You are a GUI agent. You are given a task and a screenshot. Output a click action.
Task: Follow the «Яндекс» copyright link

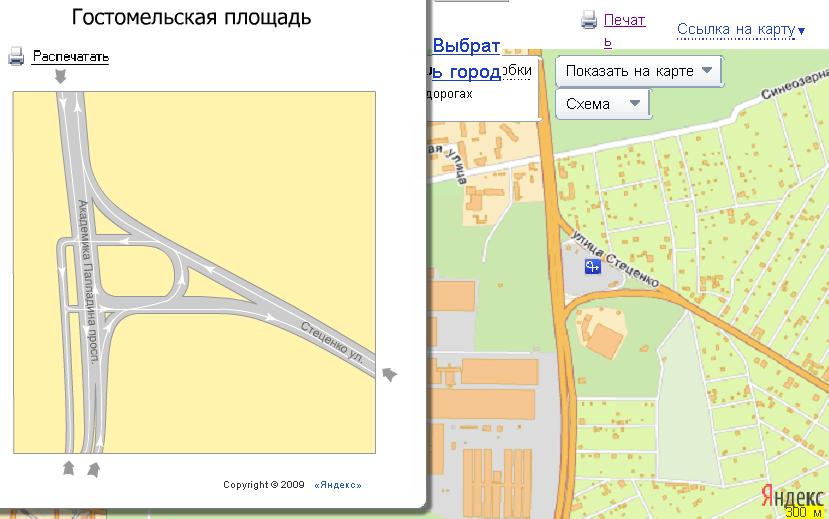pyautogui.click(x=338, y=485)
